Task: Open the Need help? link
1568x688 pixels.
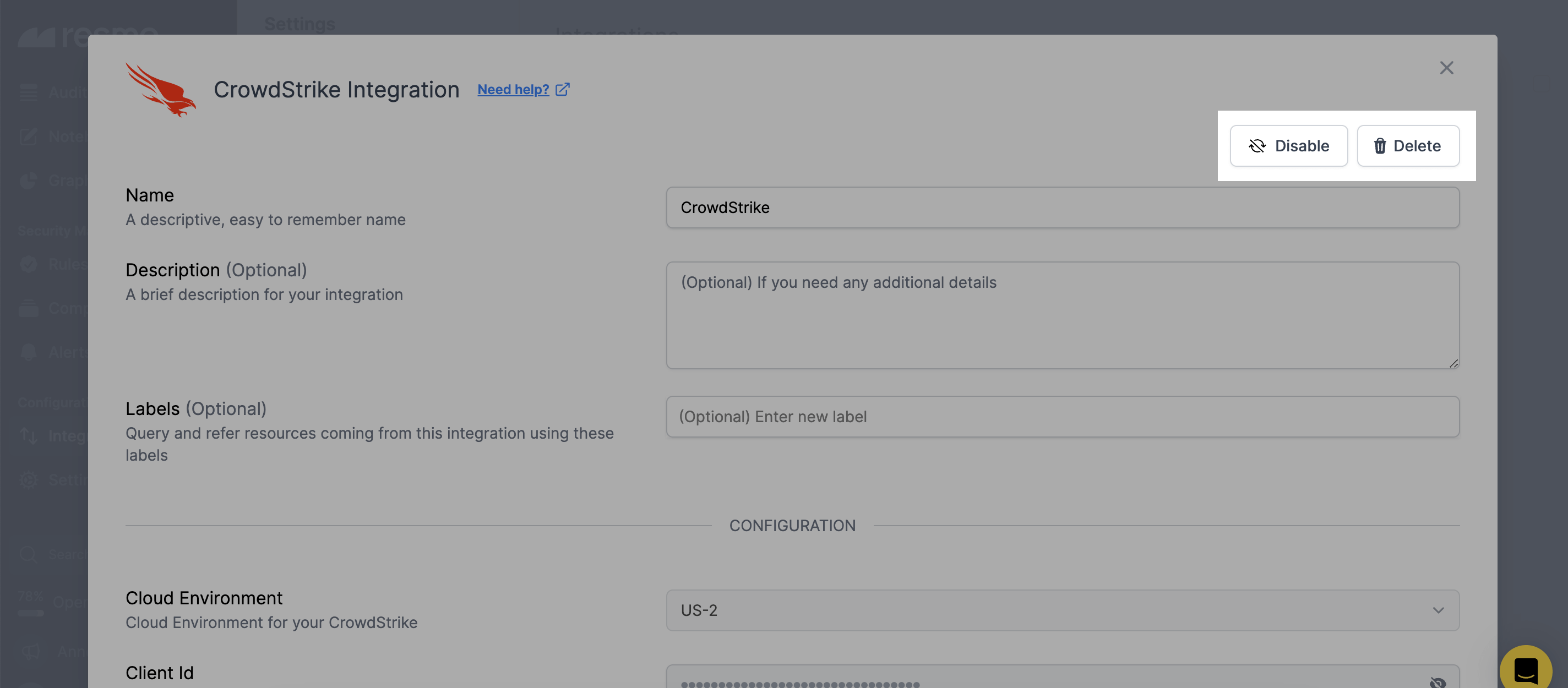Action: click(x=513, y=89)
